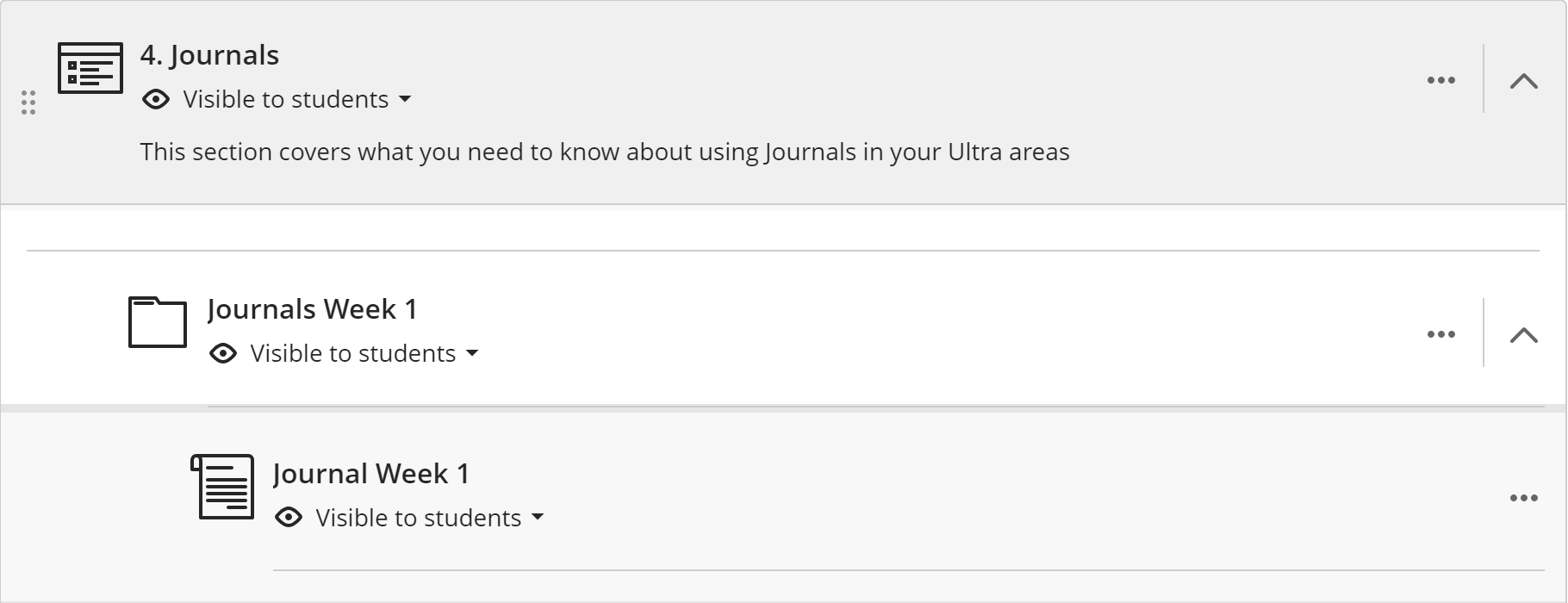This screenshot has width=1568, height=603.
Task: Click the Journals section description text
Action: [604, 152]
